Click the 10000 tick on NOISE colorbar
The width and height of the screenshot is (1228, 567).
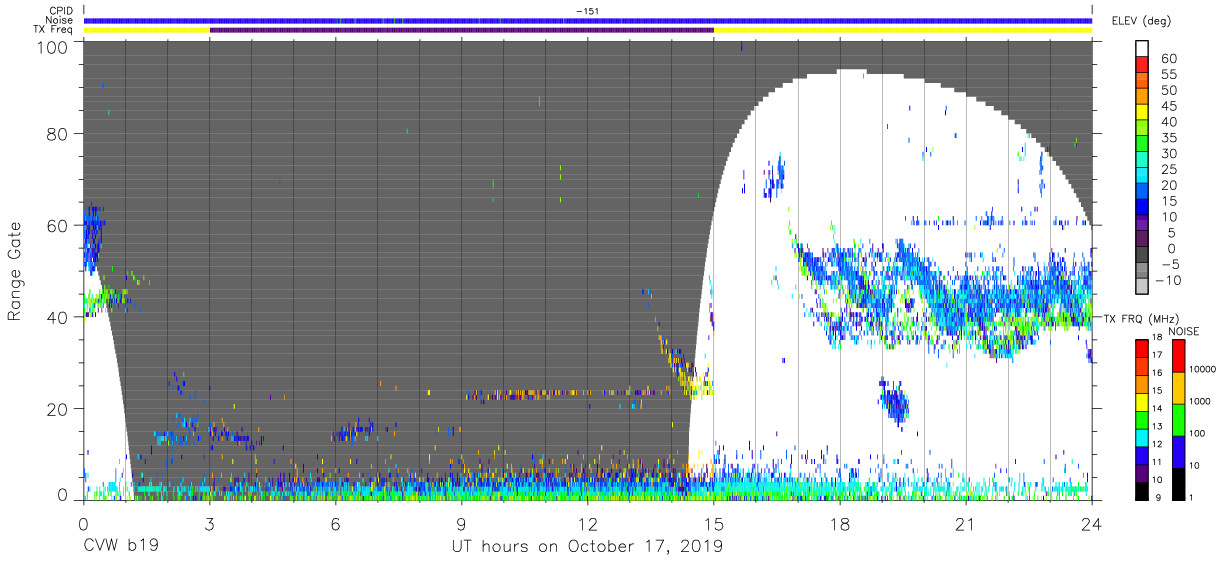1202,369
